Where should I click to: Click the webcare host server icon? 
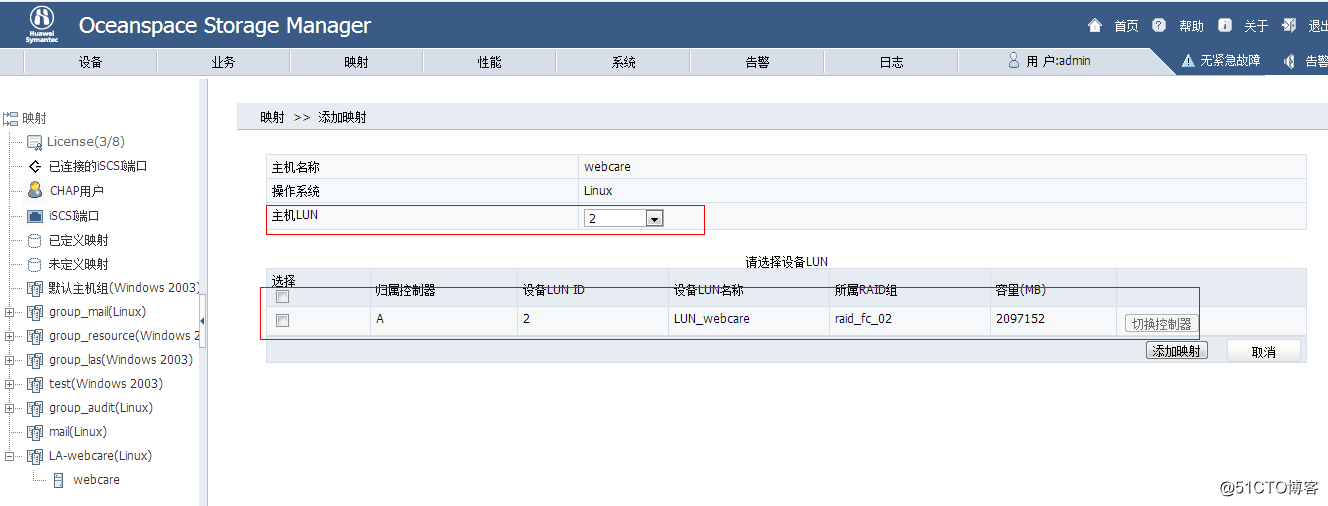(58, 480)
